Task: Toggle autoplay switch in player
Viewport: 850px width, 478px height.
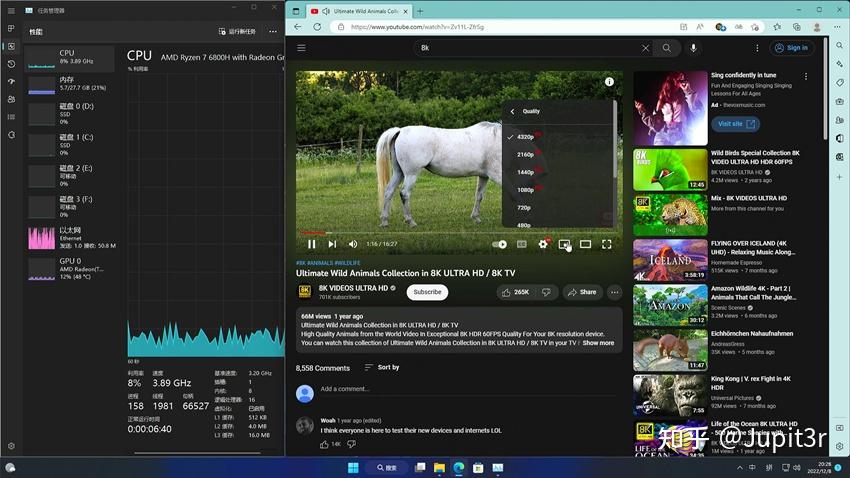Action: (x=499, y=244)
